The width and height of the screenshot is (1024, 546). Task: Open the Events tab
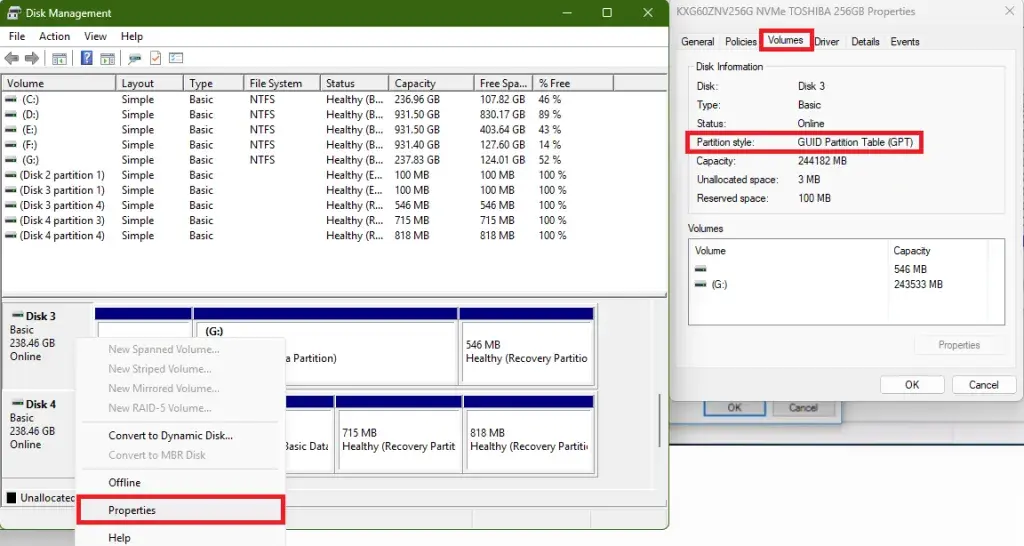click(x=905, y=42)
